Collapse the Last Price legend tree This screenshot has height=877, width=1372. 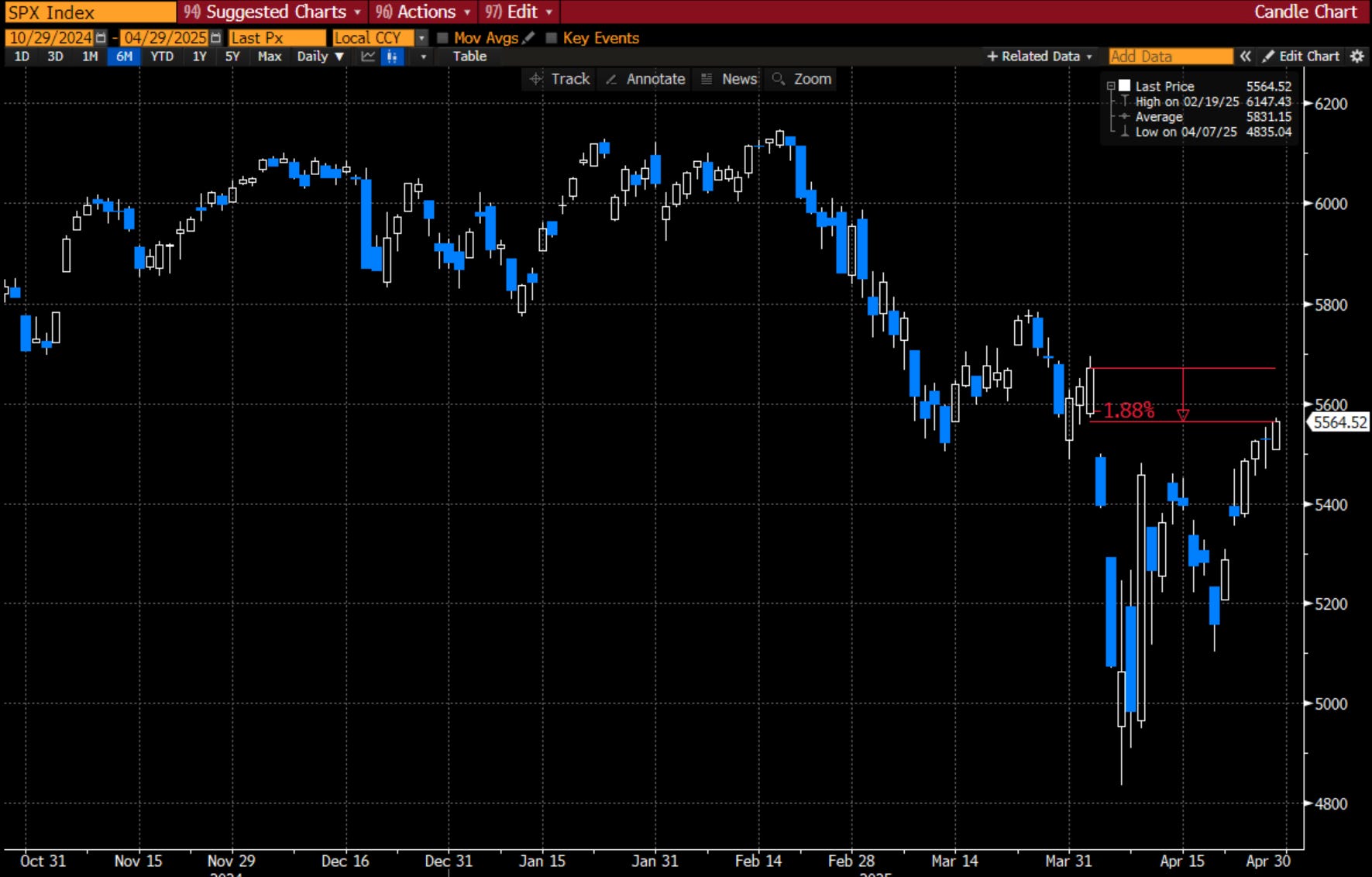click(x=1111, y=86)
